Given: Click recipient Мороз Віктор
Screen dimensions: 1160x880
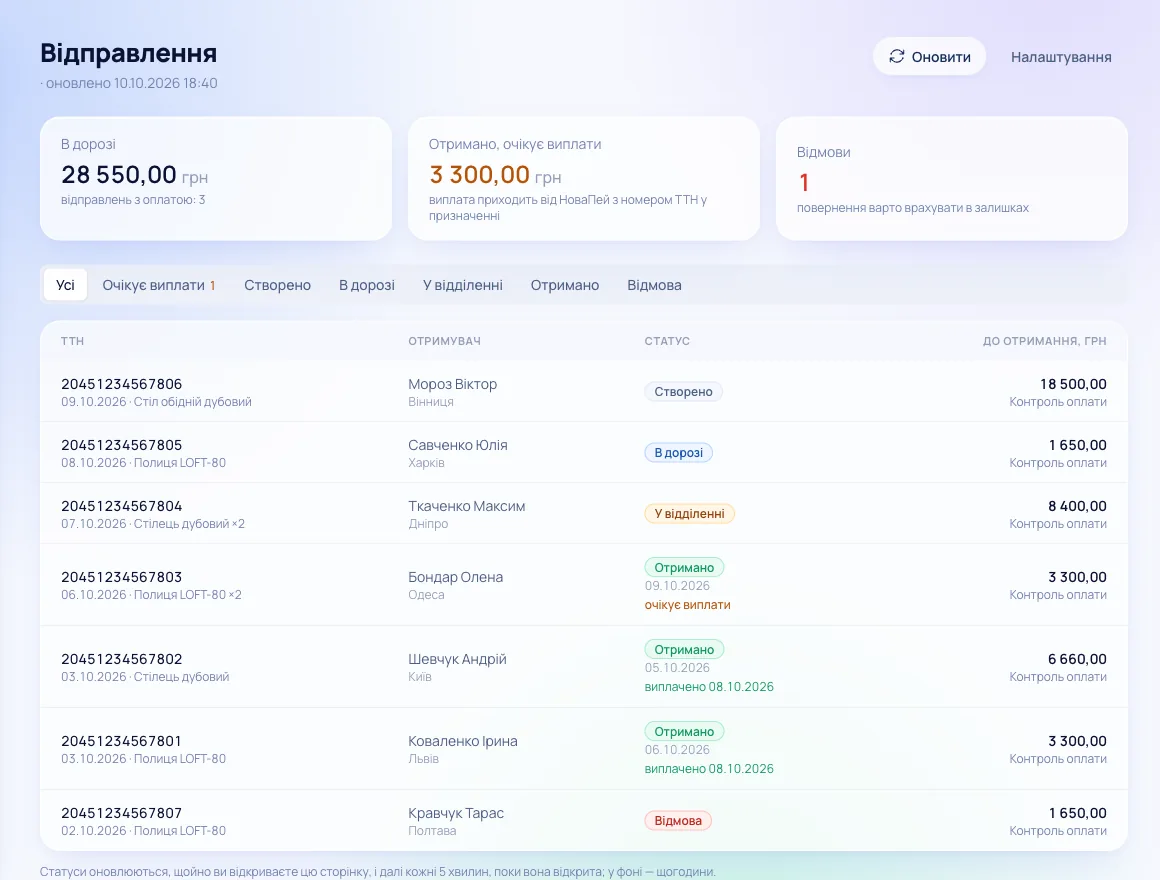Looking at the screenshot, I should pyautogui.click(x=452, y=384).
